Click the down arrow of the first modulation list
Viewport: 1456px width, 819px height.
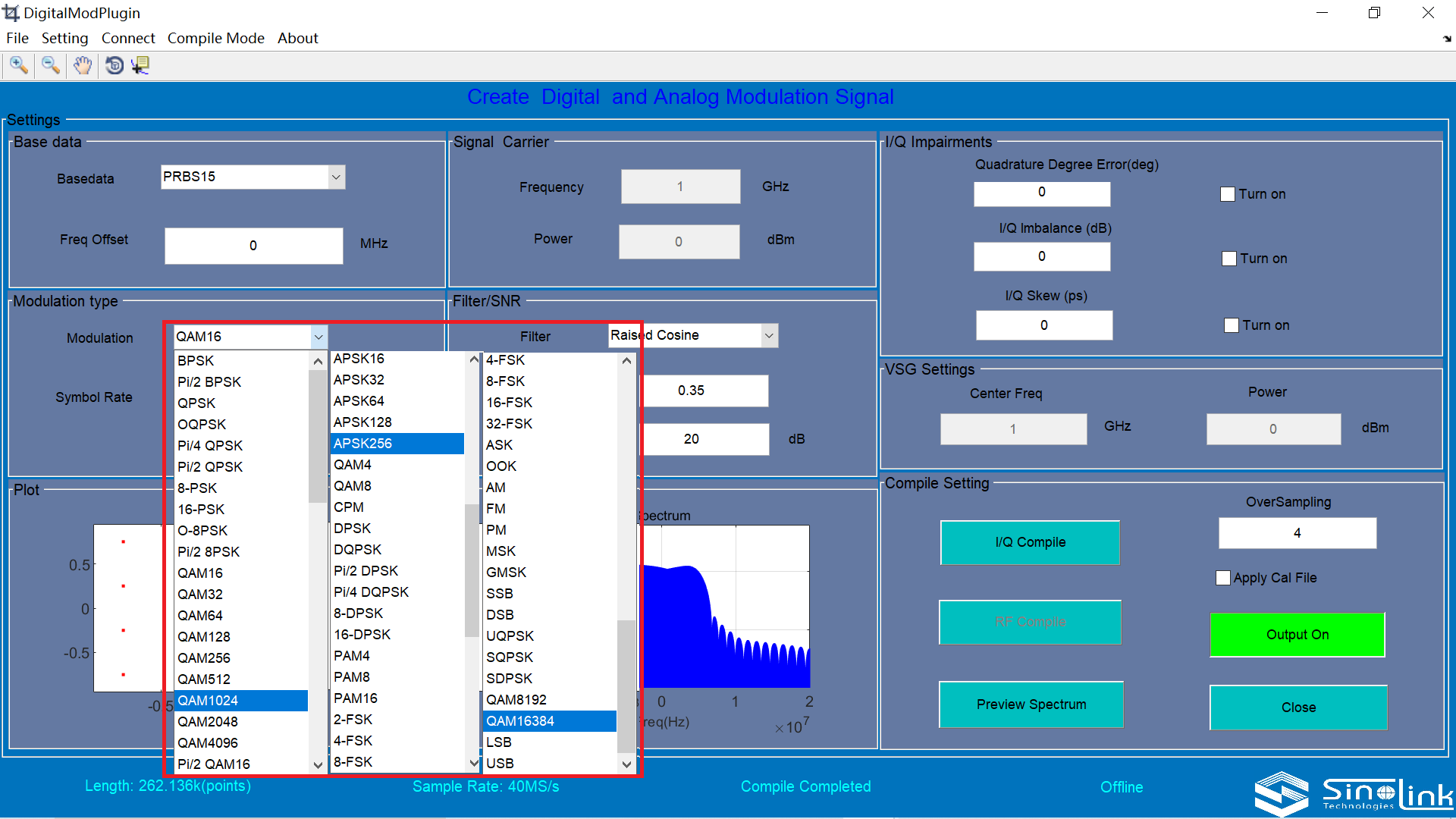tap(318, 764)
